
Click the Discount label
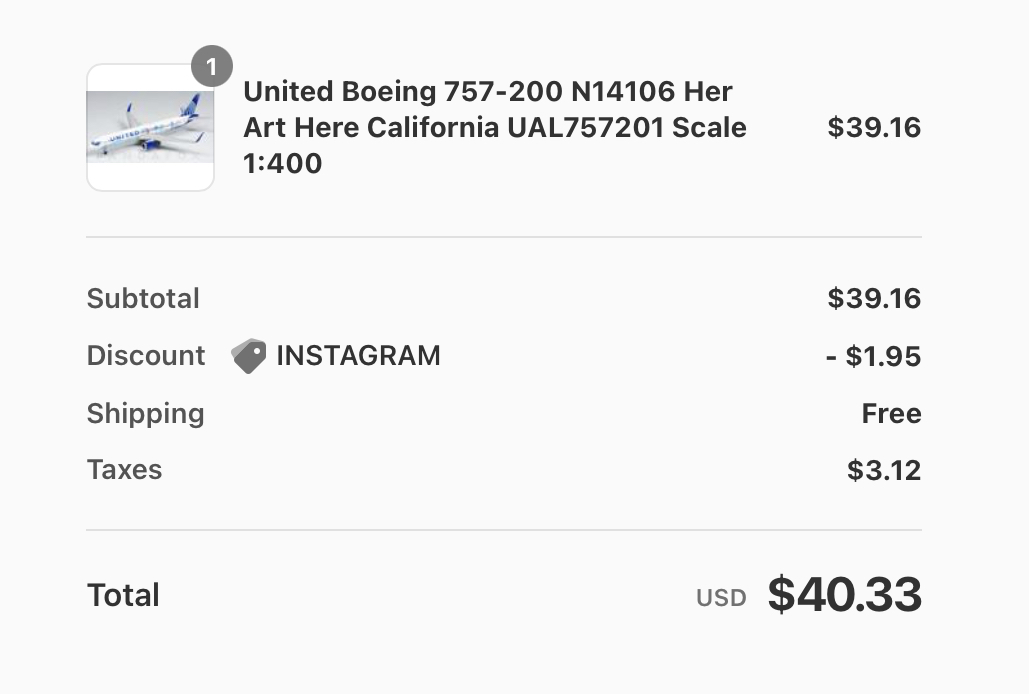146,356
